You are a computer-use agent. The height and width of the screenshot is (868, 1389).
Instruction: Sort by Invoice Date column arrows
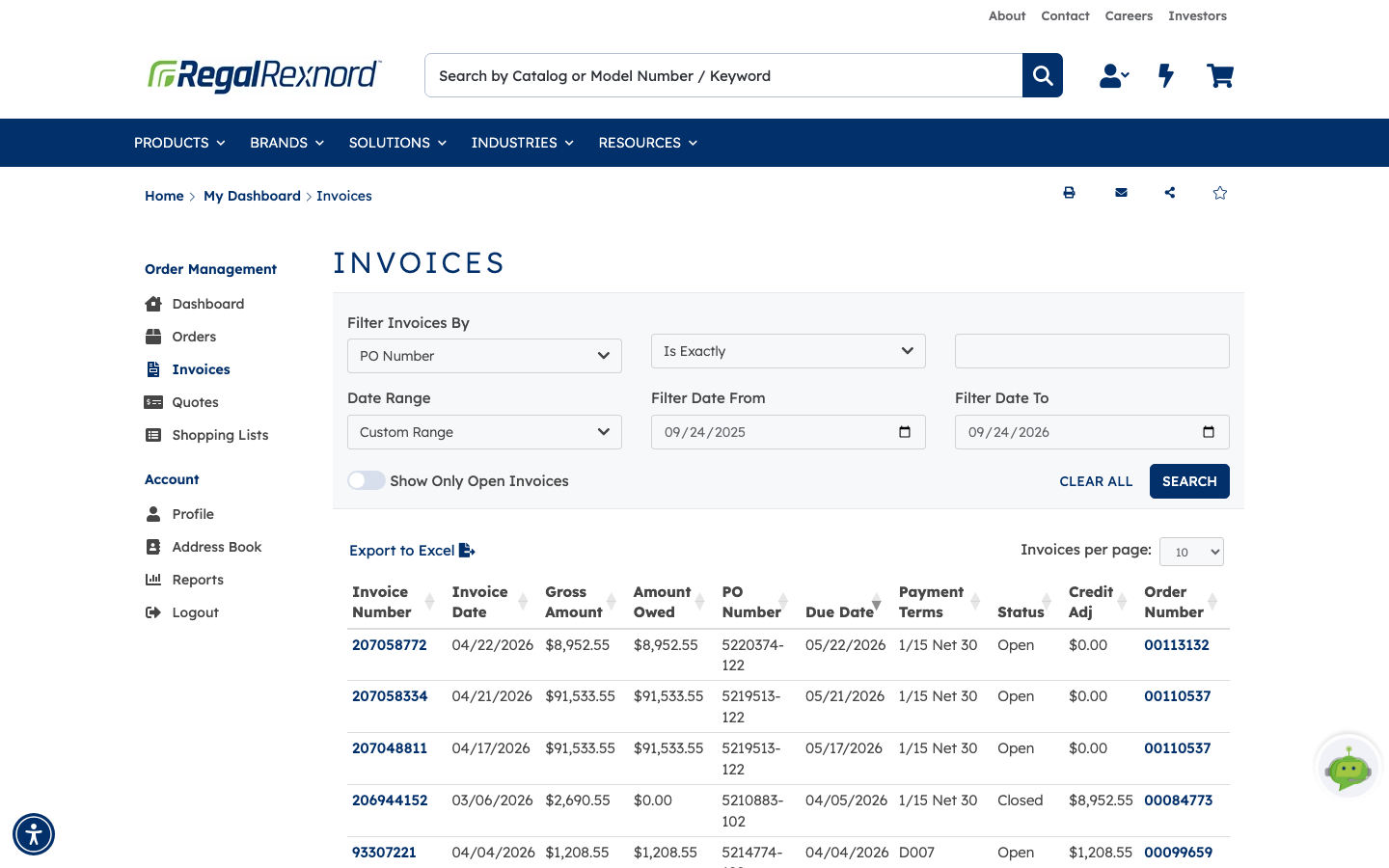(523, 602)
